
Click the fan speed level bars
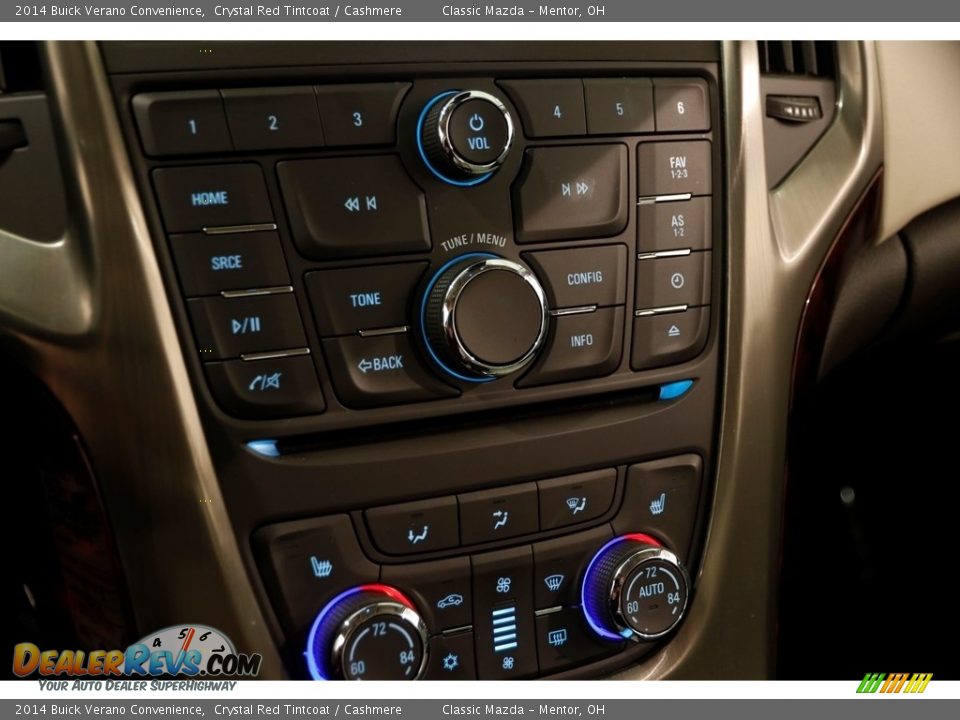point(503,628)
